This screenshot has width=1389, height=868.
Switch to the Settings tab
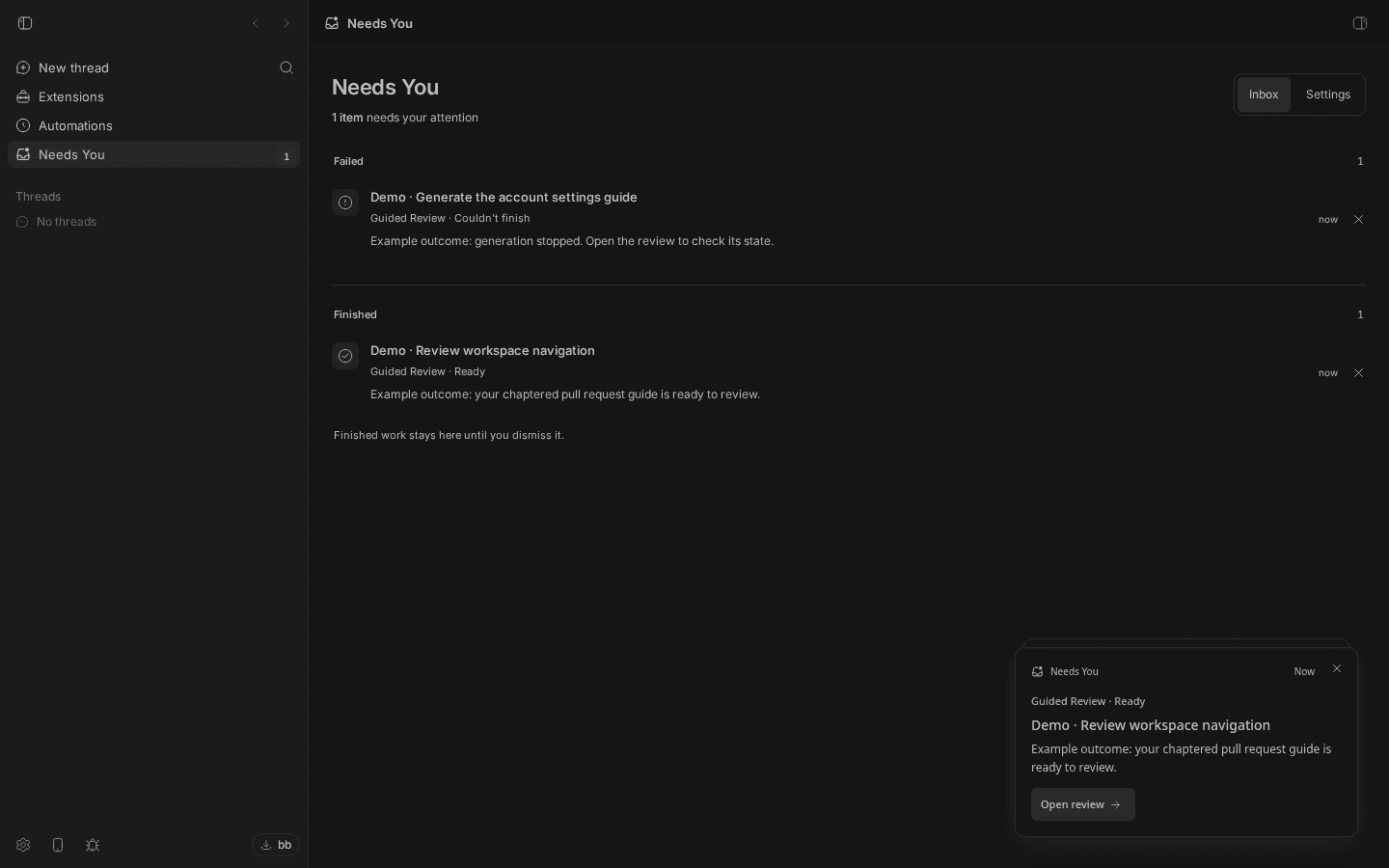1328,95
